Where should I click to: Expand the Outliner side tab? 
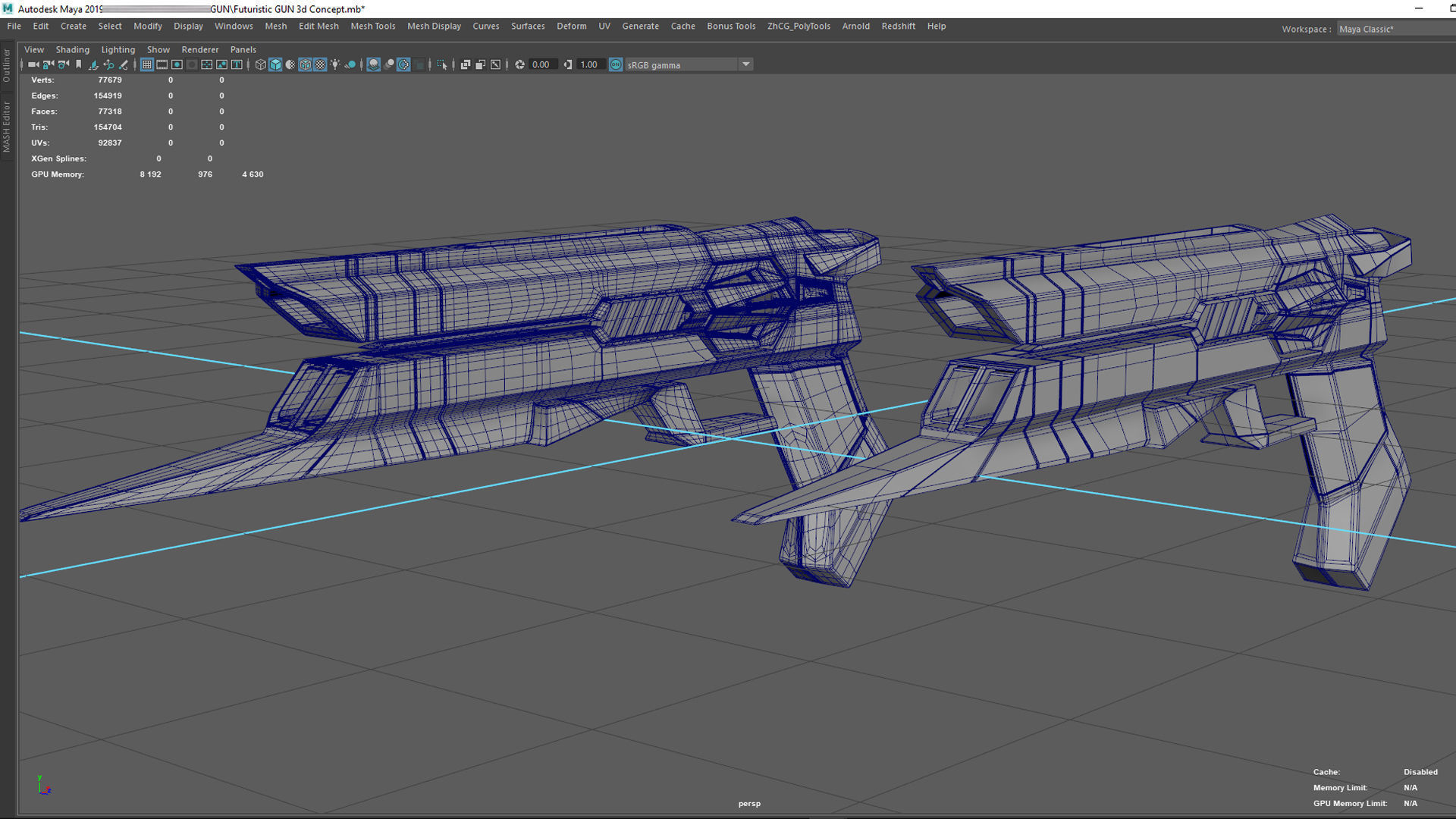[x=7, y=65]
